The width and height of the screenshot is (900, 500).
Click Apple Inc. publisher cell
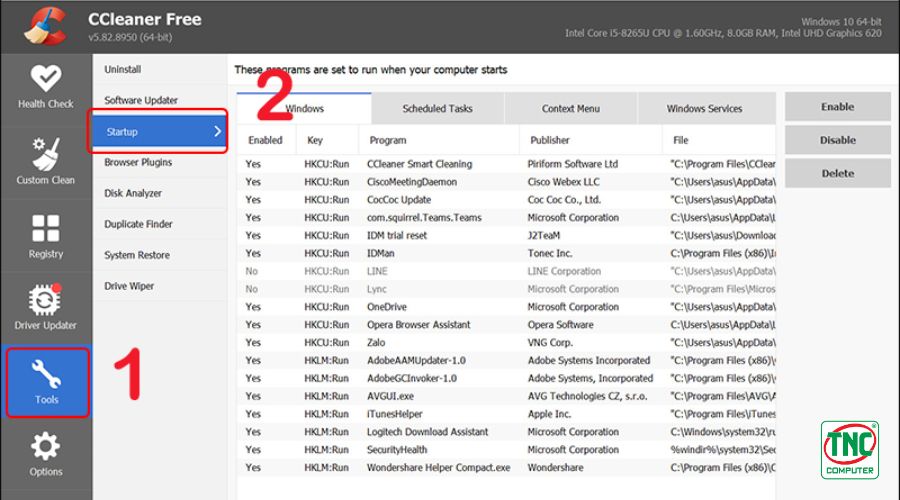(549, 414)
